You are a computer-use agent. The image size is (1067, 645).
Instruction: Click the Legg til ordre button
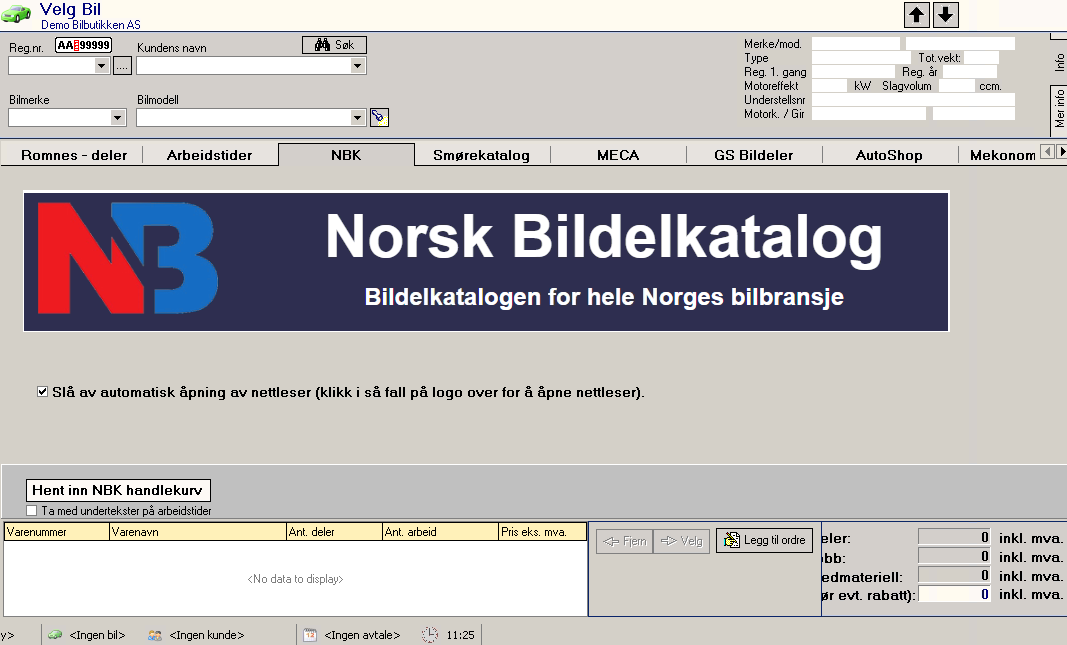pyautogui.click(x=763, y=540)
